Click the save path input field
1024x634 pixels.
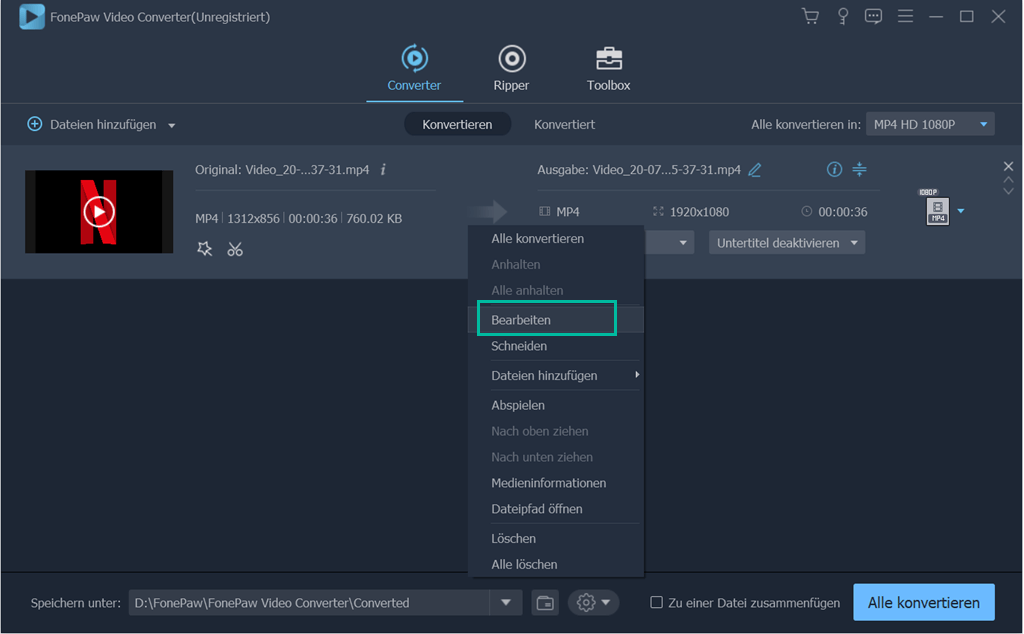[309, 603]
